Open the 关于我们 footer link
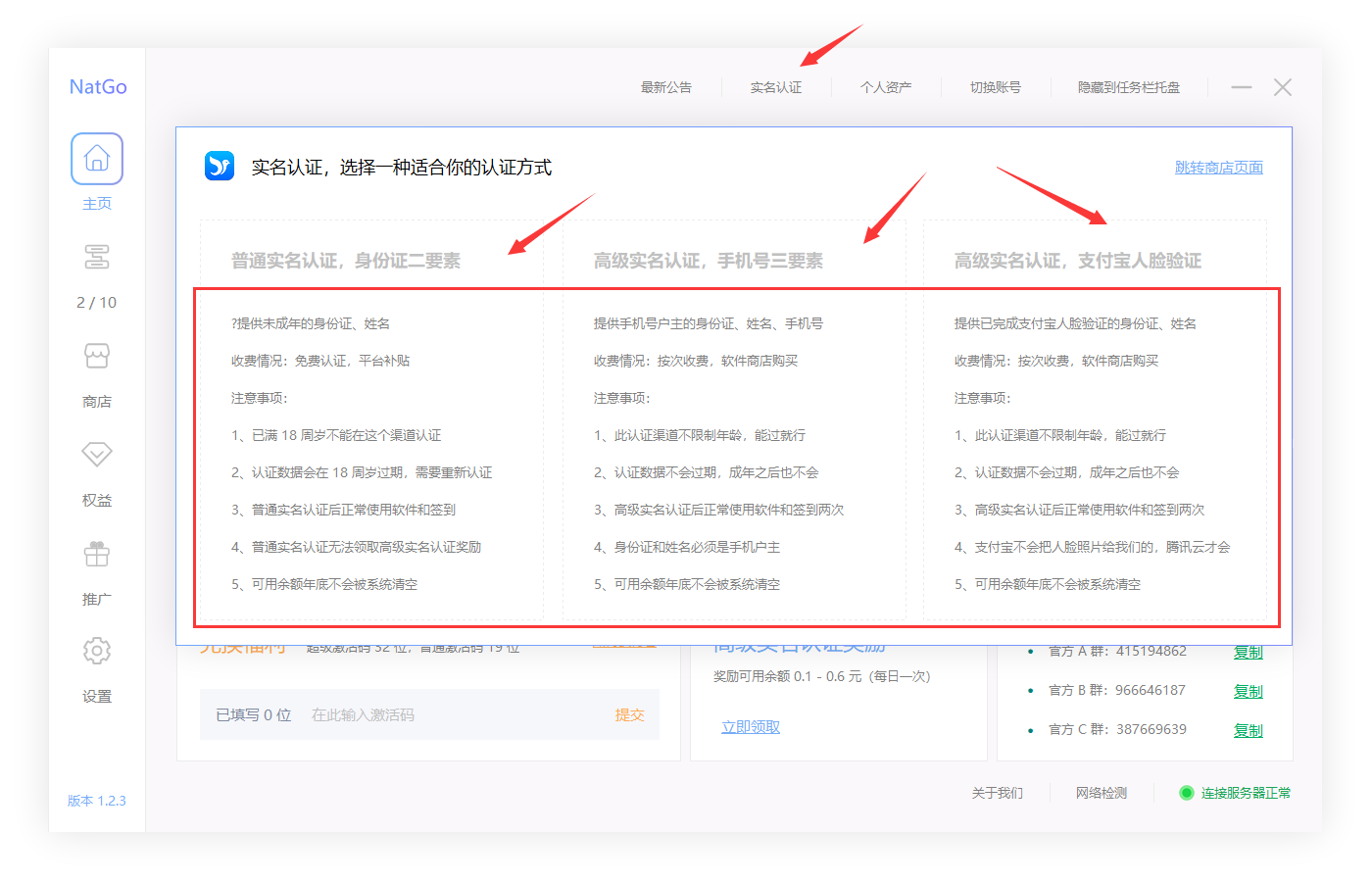Screen dimensions: 1372x882 [x=998, y=793]
